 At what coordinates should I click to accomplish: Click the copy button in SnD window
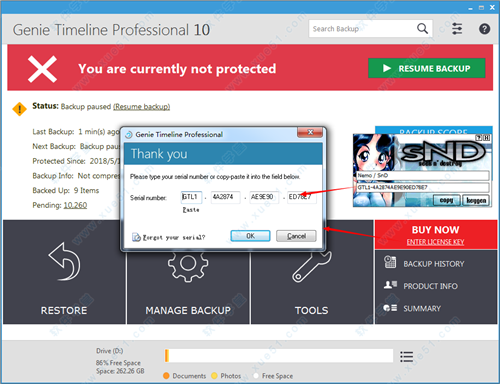(447, 200)
